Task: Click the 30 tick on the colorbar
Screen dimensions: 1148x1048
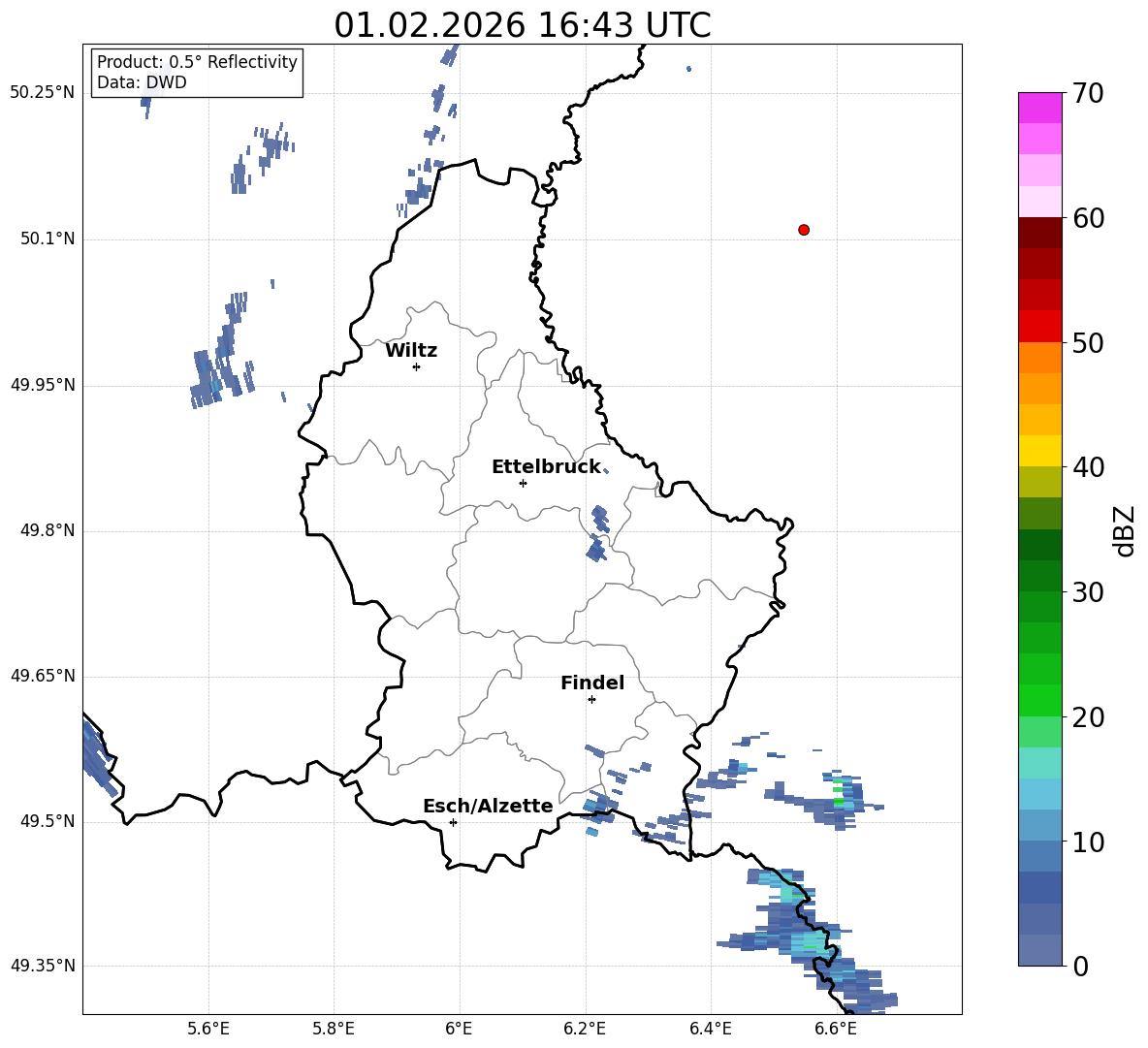Action: click(x=1087, y=592)
